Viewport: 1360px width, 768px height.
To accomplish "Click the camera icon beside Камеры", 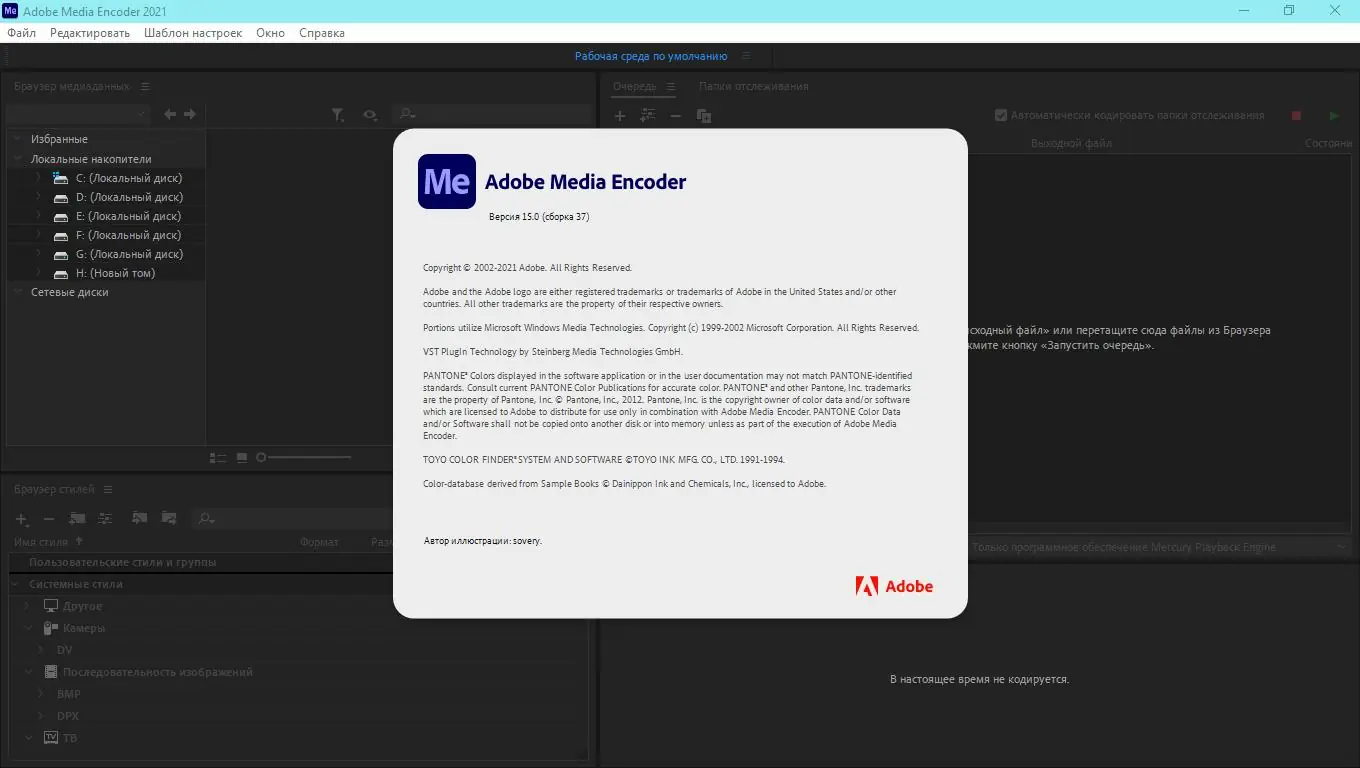I will click(x=51, y=628).
